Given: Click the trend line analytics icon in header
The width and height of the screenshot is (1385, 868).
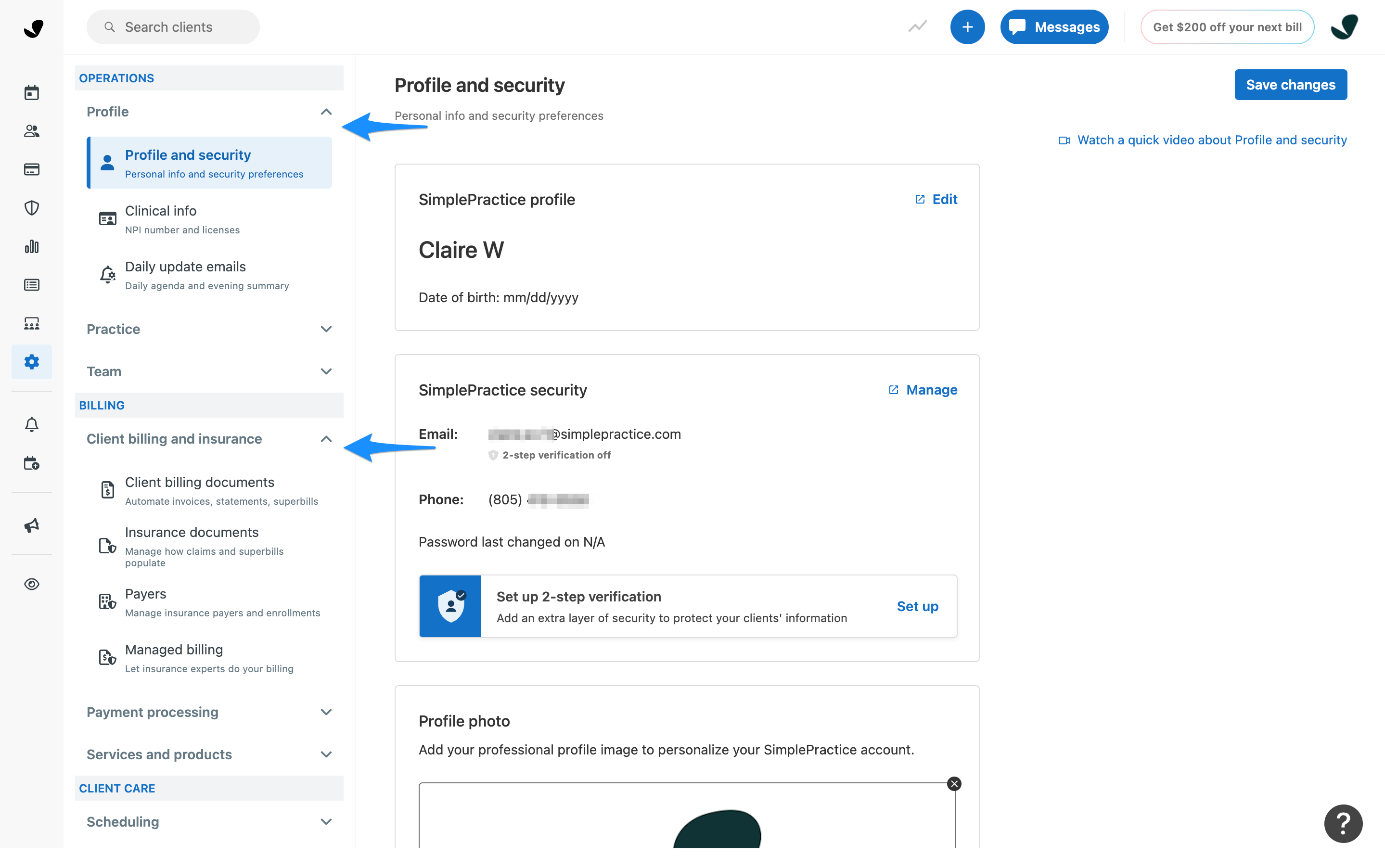Looking at the screenshot, I should [x=918, y=26].
